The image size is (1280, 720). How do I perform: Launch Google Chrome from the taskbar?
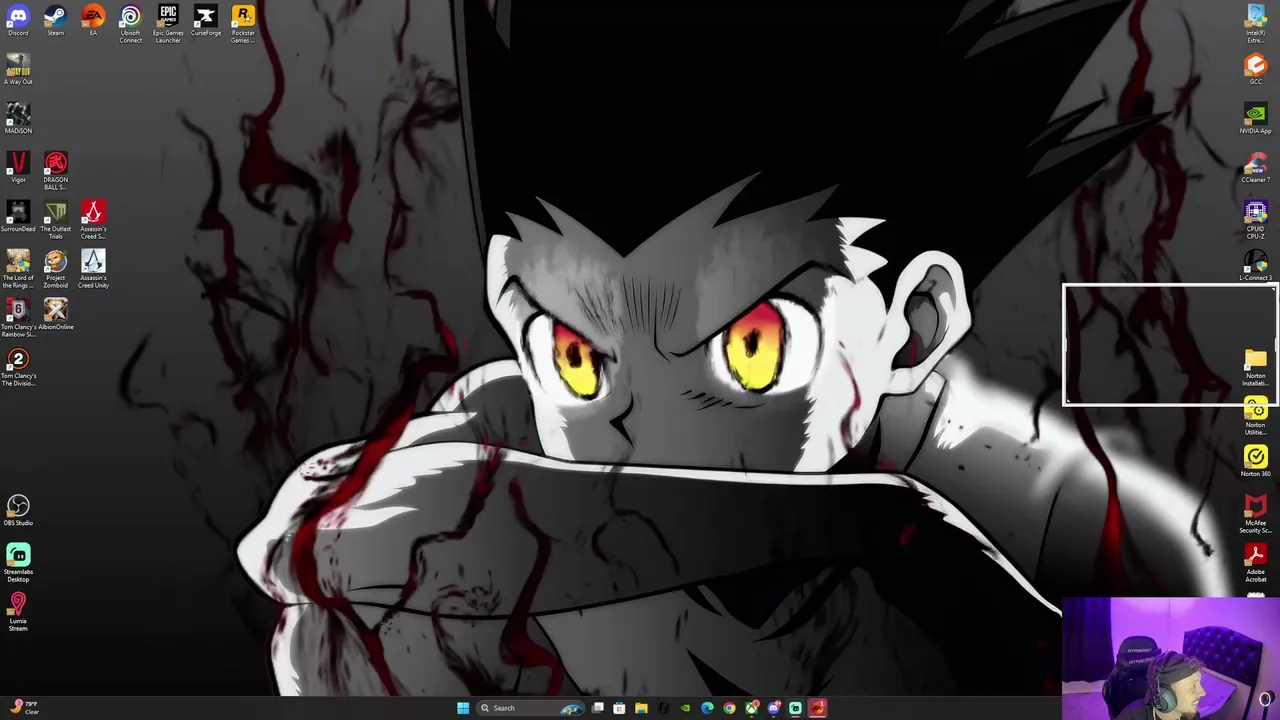(x=729, y=708)
